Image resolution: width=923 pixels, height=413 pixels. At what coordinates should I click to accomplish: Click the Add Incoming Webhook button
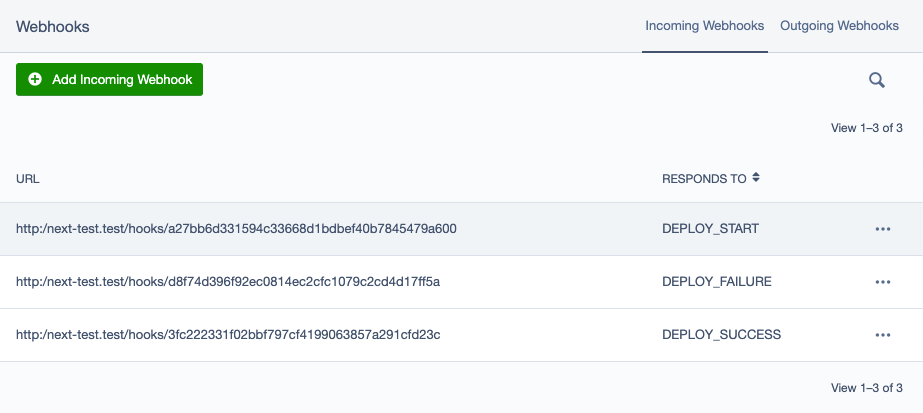(109, 79)
